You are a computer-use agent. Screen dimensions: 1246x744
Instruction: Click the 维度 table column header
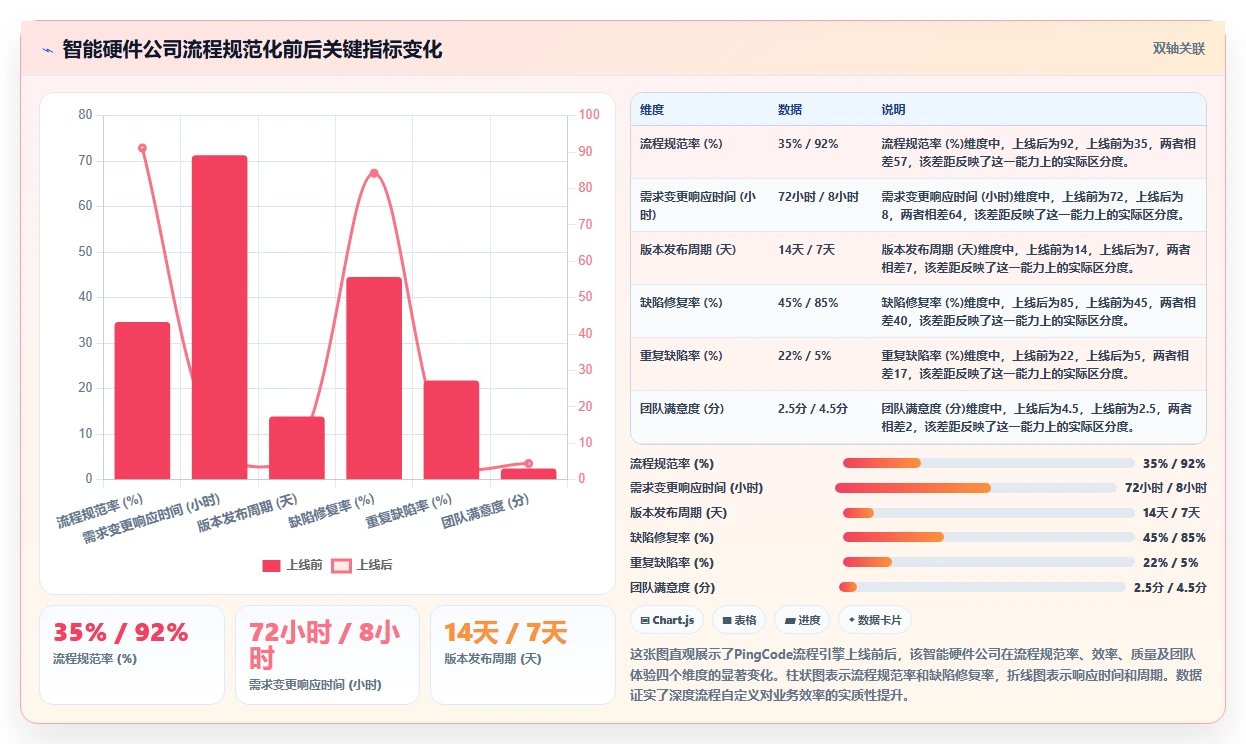652,109
